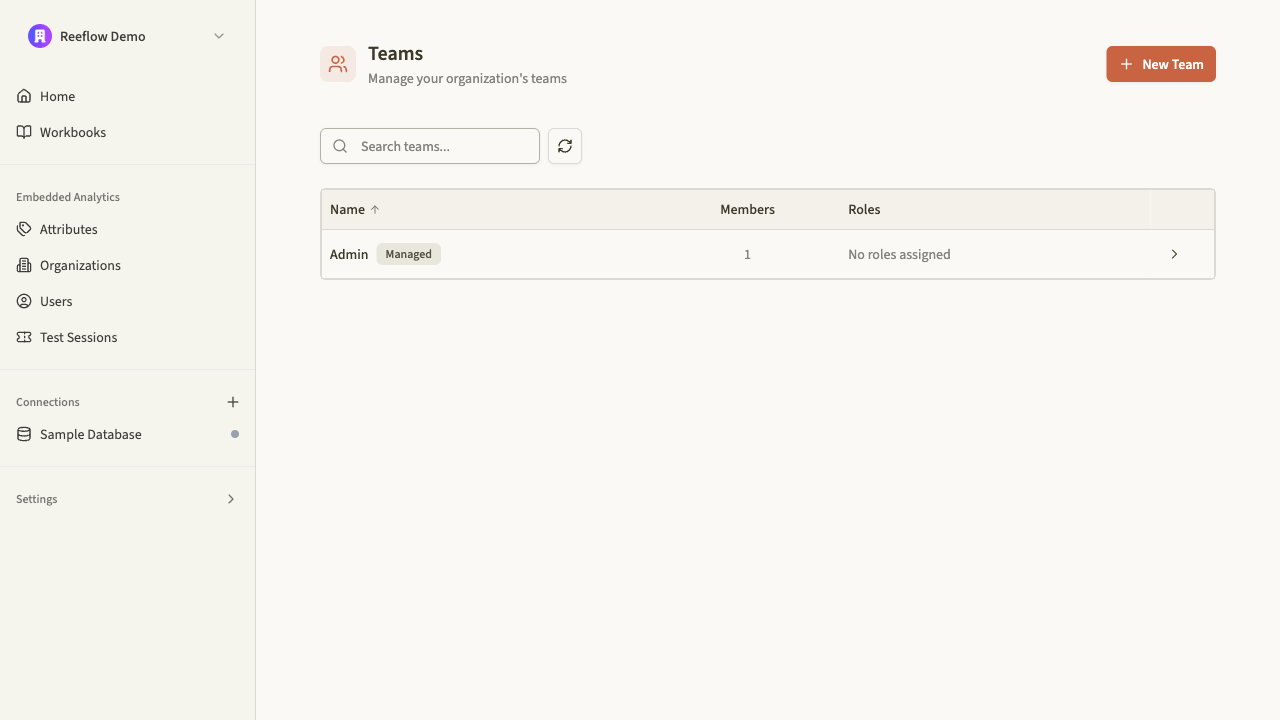Add a new connection with plus icon
Screen dimensions: 1280x720
tap(232, 402)
